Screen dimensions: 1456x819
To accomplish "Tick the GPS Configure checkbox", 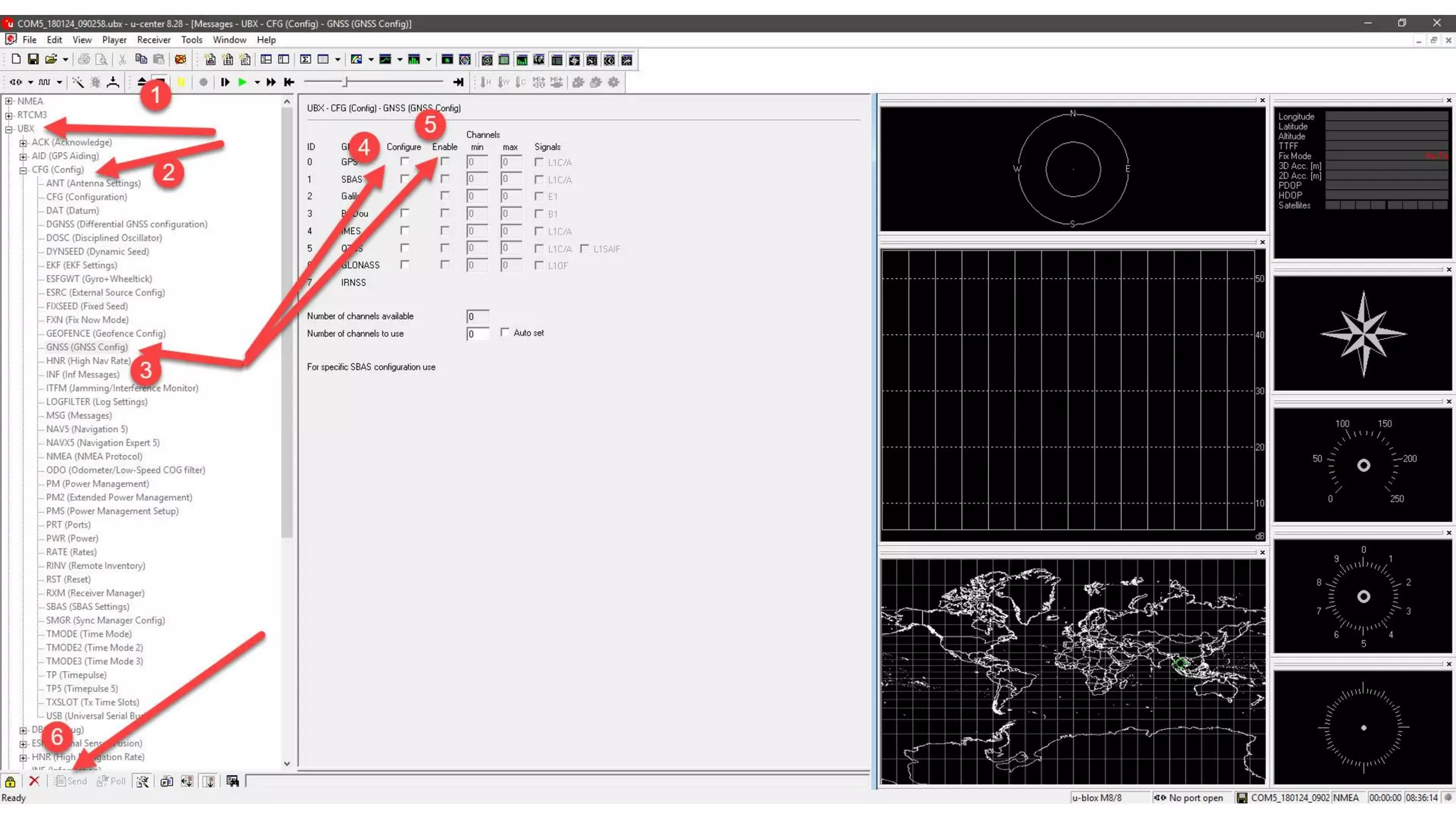I will (x=405, y=162).
